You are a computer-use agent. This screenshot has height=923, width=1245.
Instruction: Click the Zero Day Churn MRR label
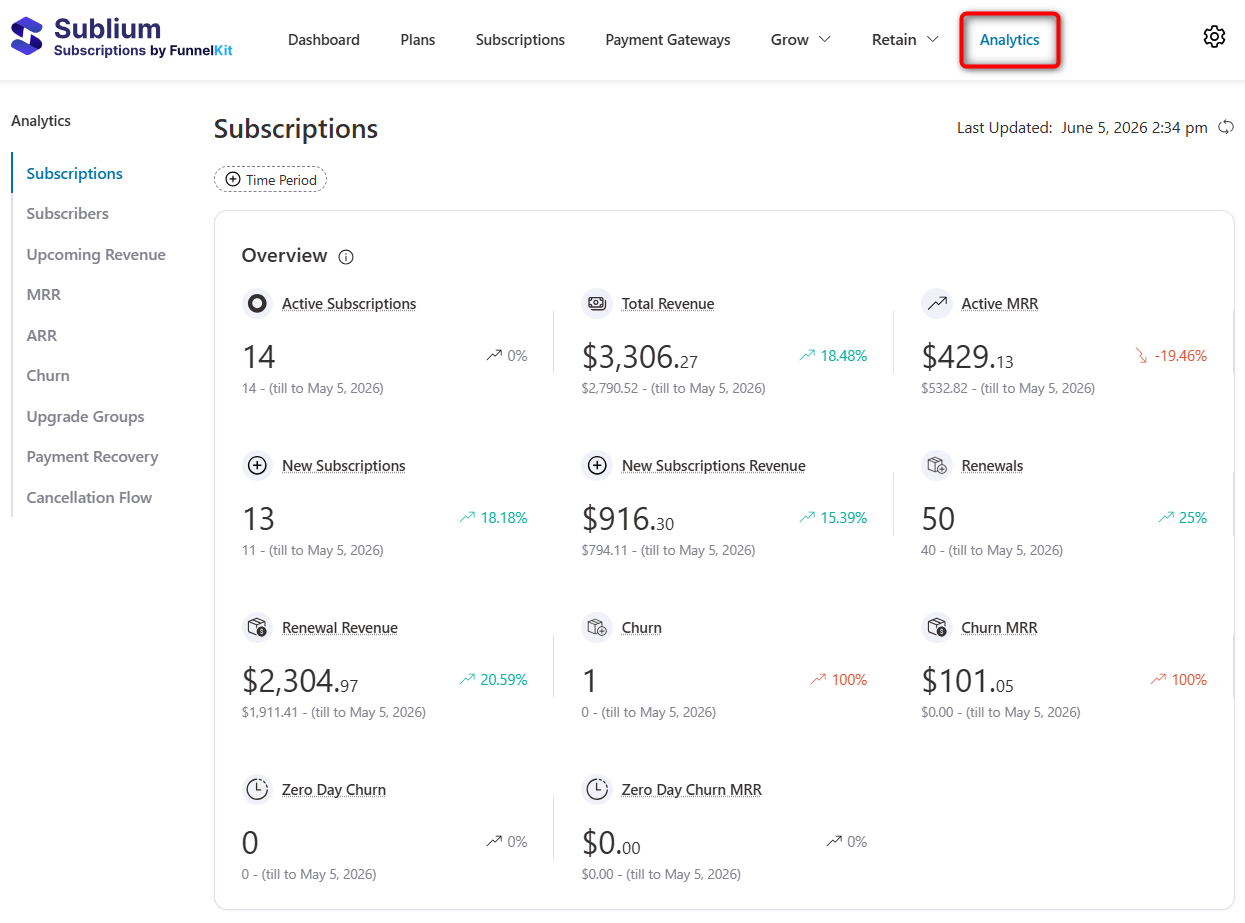coord(692,790)
